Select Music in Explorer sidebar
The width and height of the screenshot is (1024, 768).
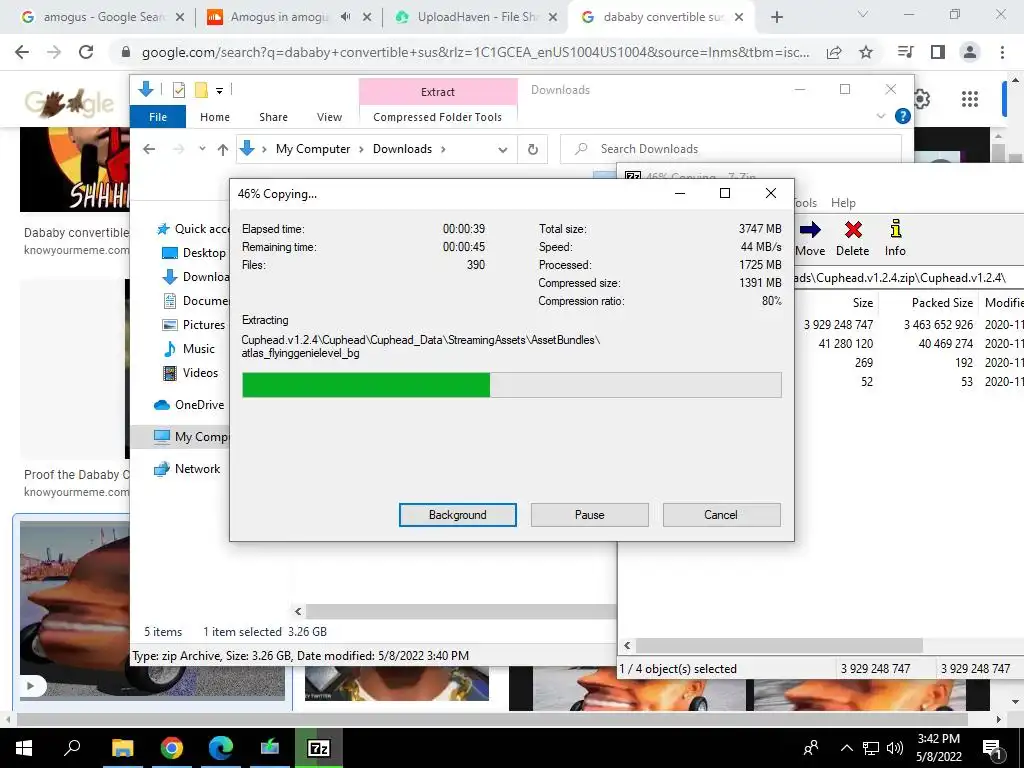click(x=189, y=349)
